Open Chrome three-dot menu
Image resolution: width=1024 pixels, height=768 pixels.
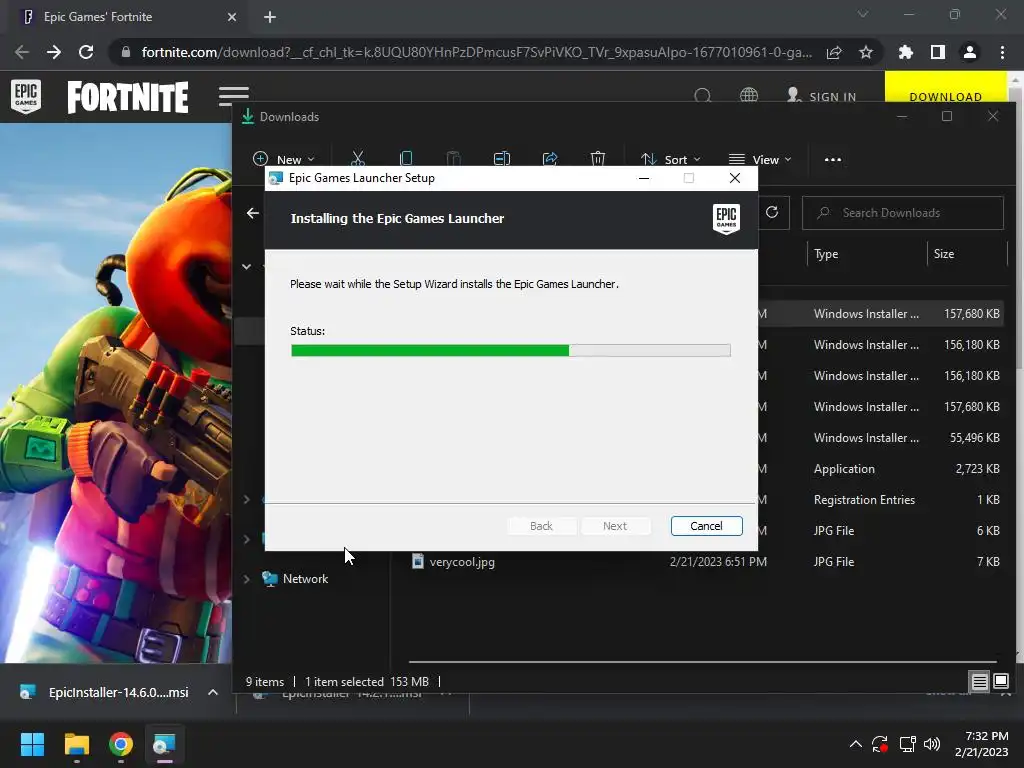(x=1002, y=52)
